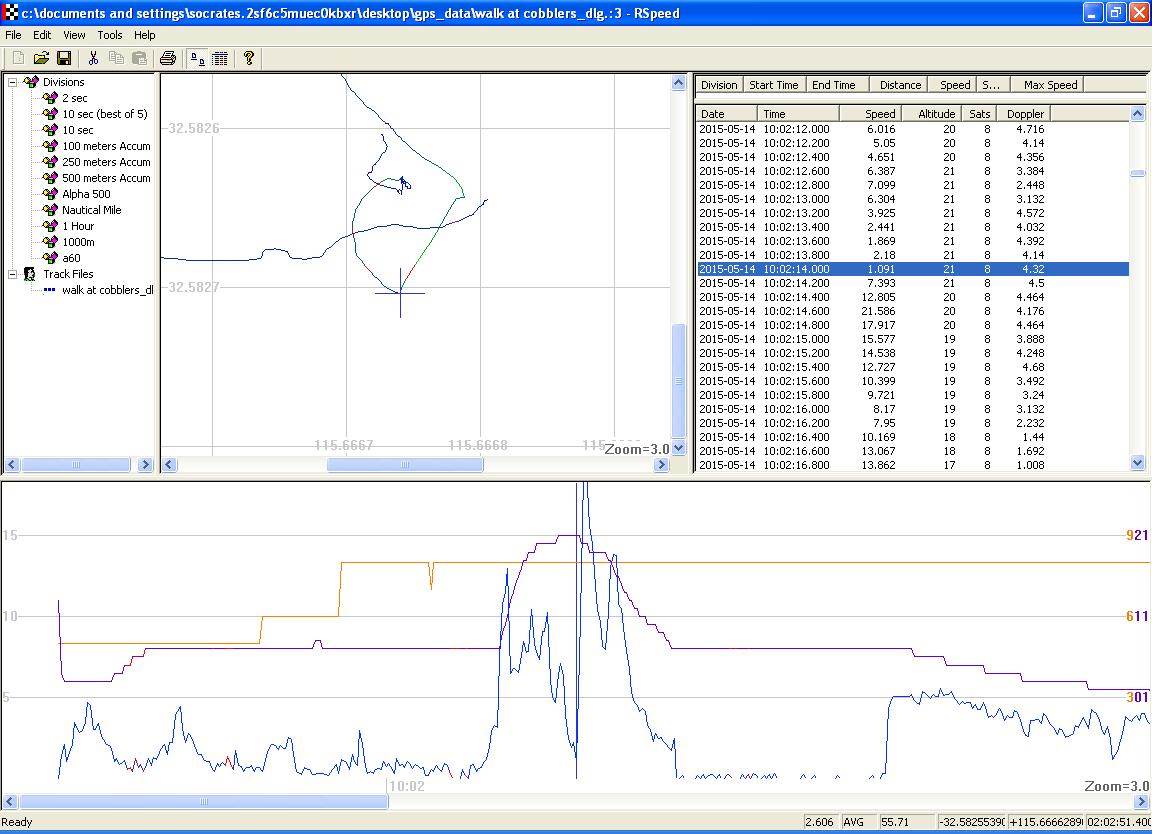The image size is (1152, 834).
Task: Sort by the Max Speed column header
Action: pyautogui.click(x=1048, y=85)
